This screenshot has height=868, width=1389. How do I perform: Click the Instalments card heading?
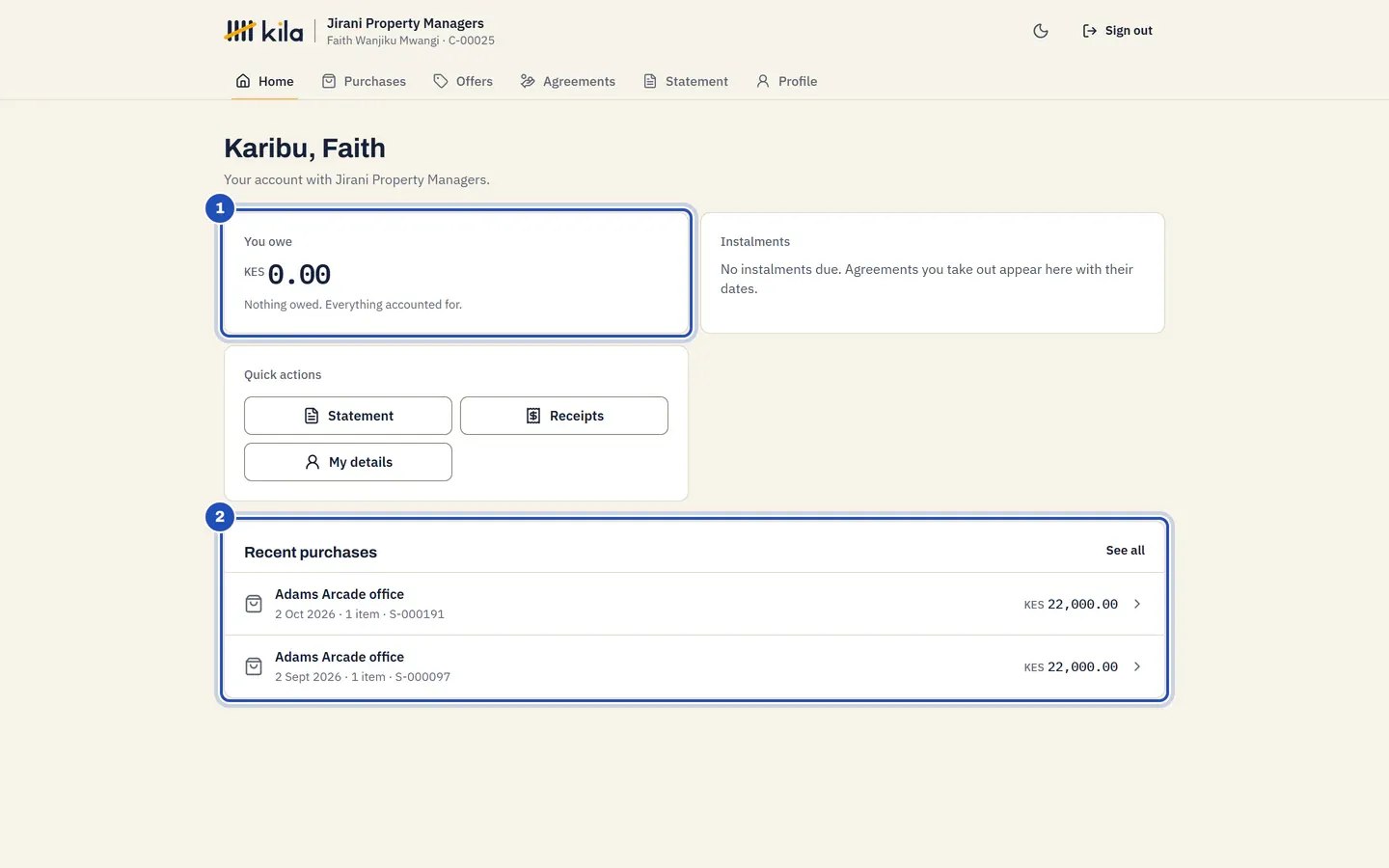click(x=755, y=242)
